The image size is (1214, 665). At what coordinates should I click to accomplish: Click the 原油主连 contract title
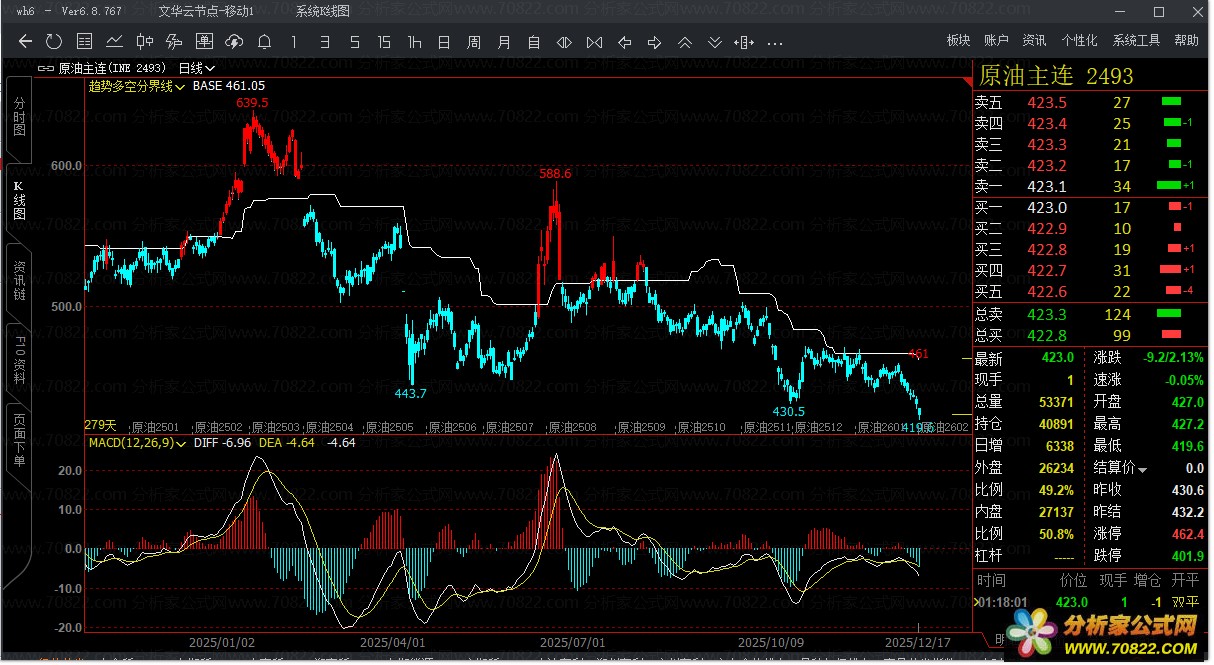[x=1025, y=76]
